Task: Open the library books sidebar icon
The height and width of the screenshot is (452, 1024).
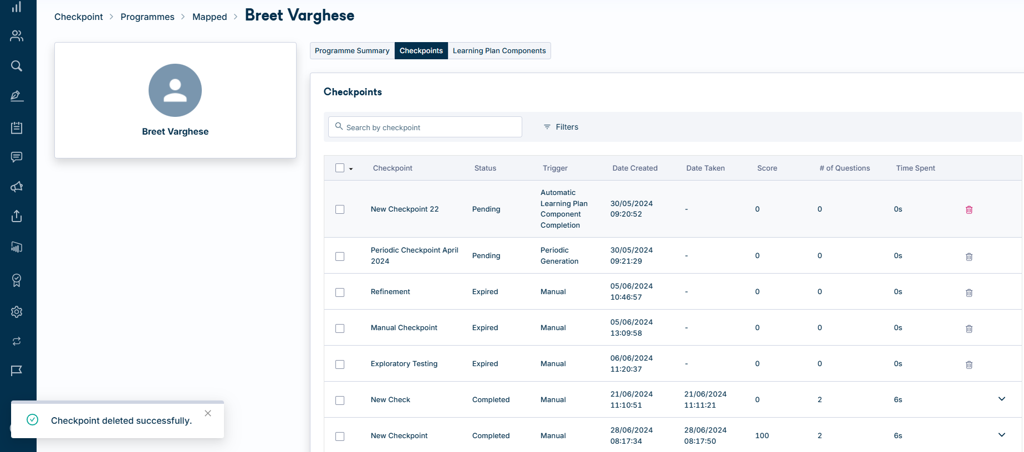Action: click(x=16, y=247)
